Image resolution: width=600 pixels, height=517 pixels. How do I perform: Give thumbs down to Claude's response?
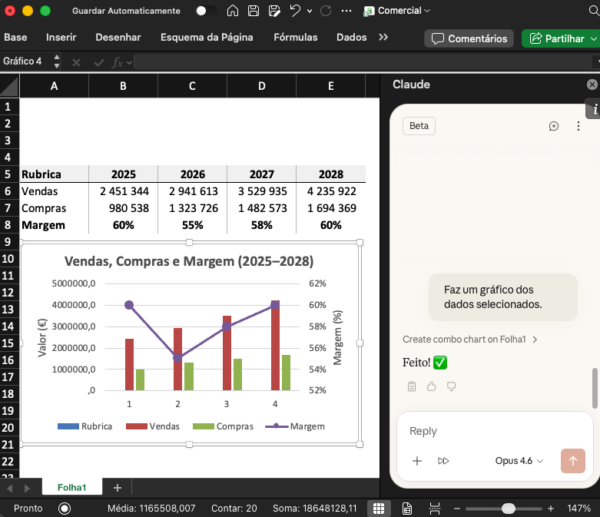(451, 386)
